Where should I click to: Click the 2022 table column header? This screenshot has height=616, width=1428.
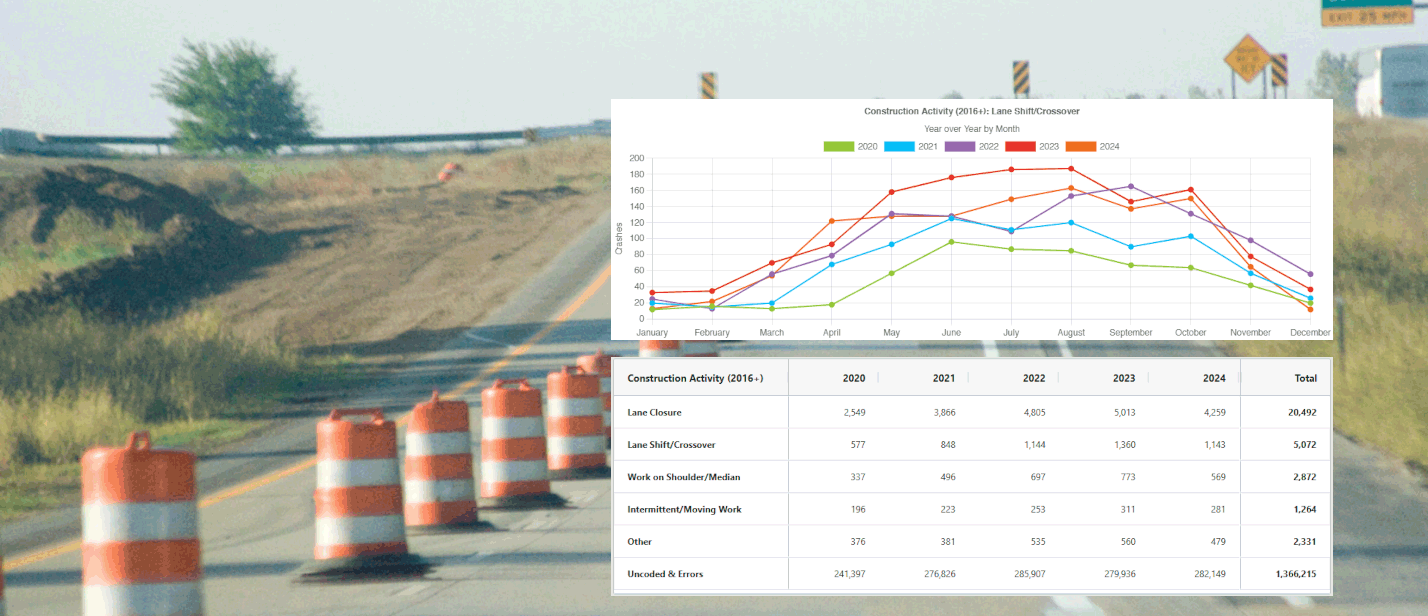(1034, 378)
